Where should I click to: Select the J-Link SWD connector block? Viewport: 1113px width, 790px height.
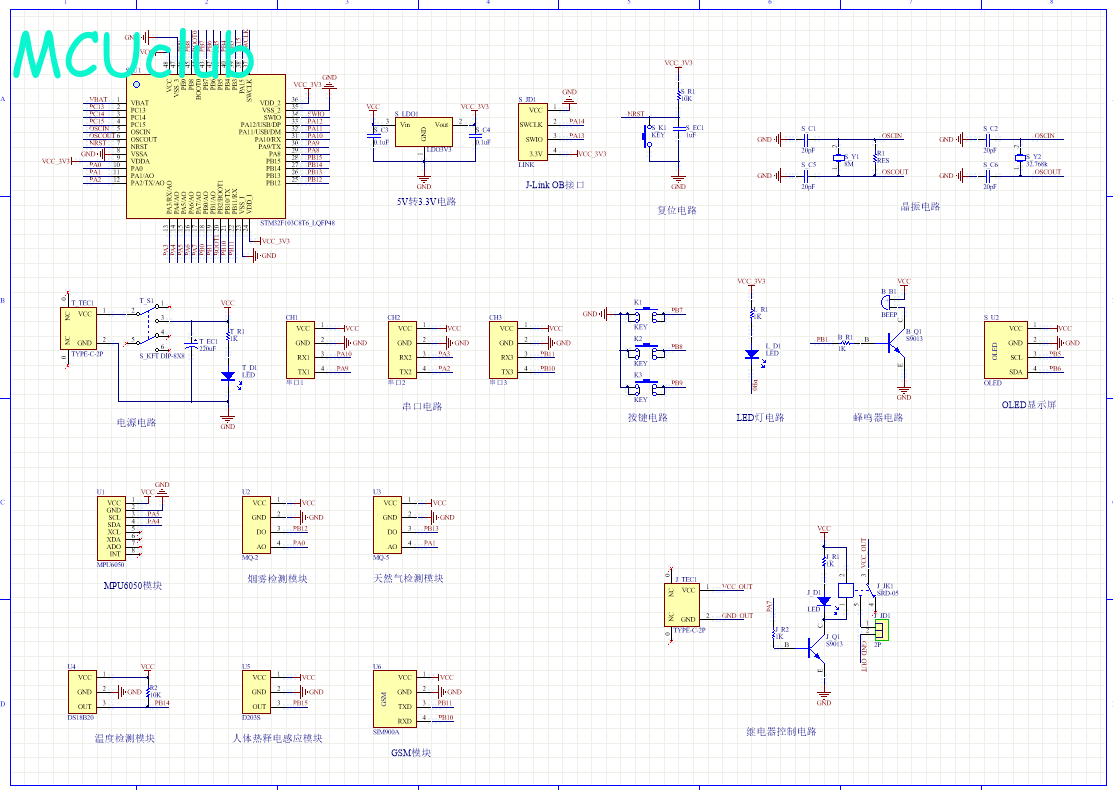pyautogui.click(x=532, y=132)
